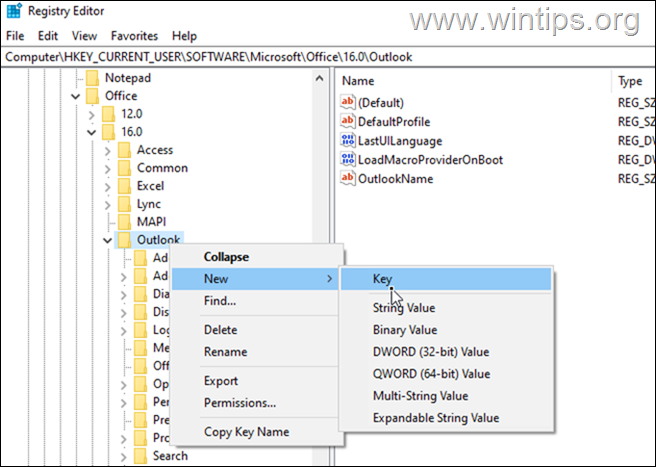Select String Value in the submenu

coord(446,308)
